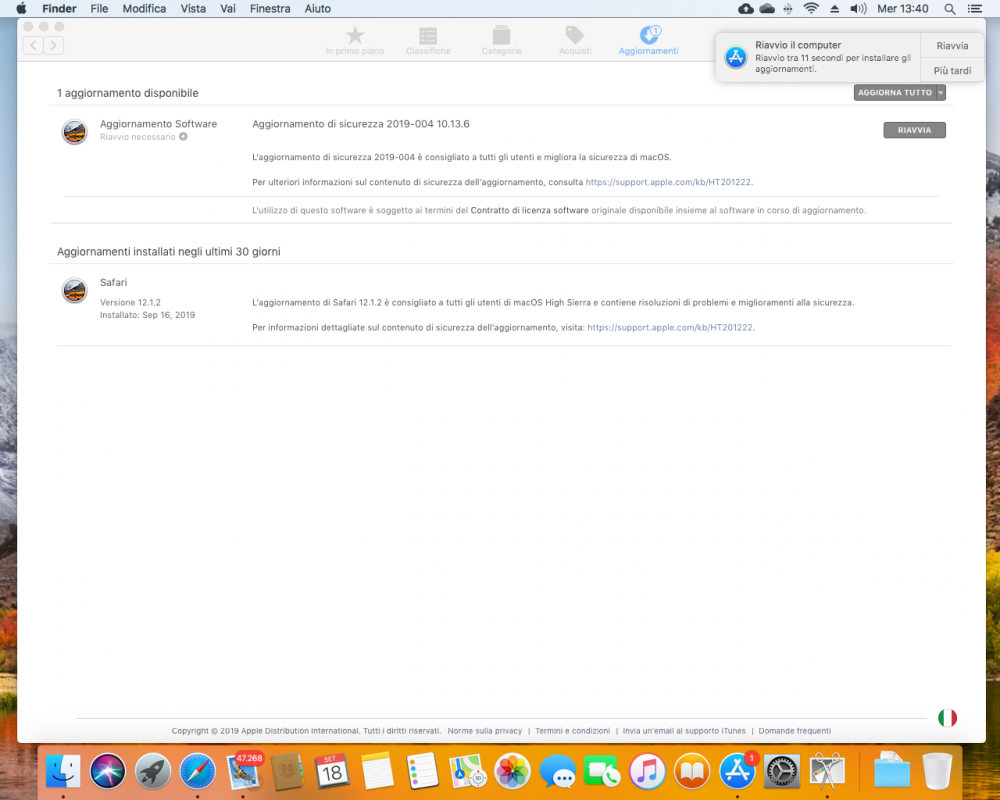
Task: Click the Wi-Fi status icon
Action: [811, 8]
